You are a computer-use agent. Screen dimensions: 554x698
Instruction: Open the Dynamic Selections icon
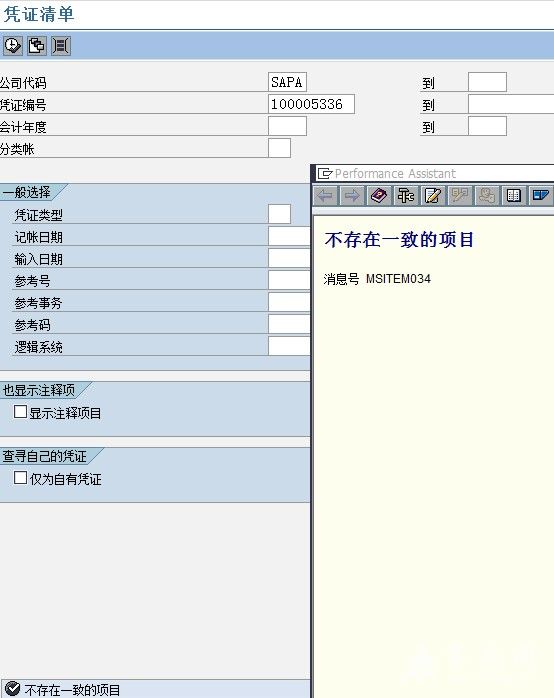61,45
